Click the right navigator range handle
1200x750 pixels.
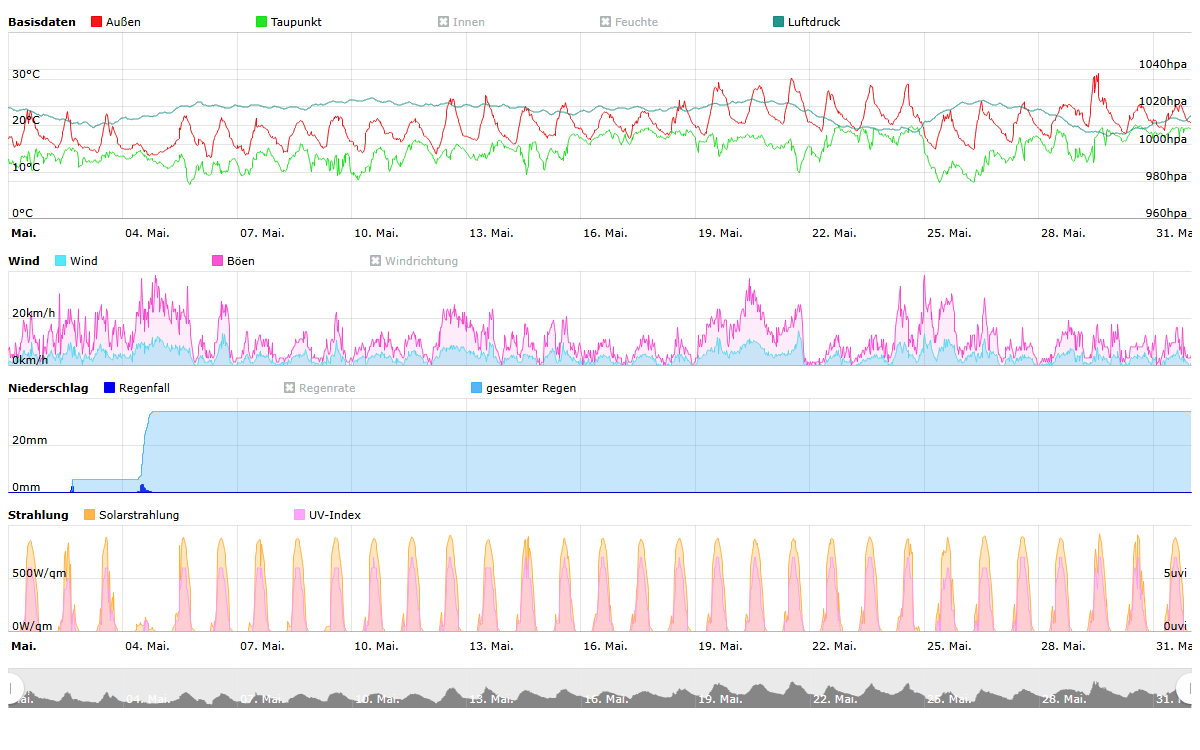(1186, 688)
